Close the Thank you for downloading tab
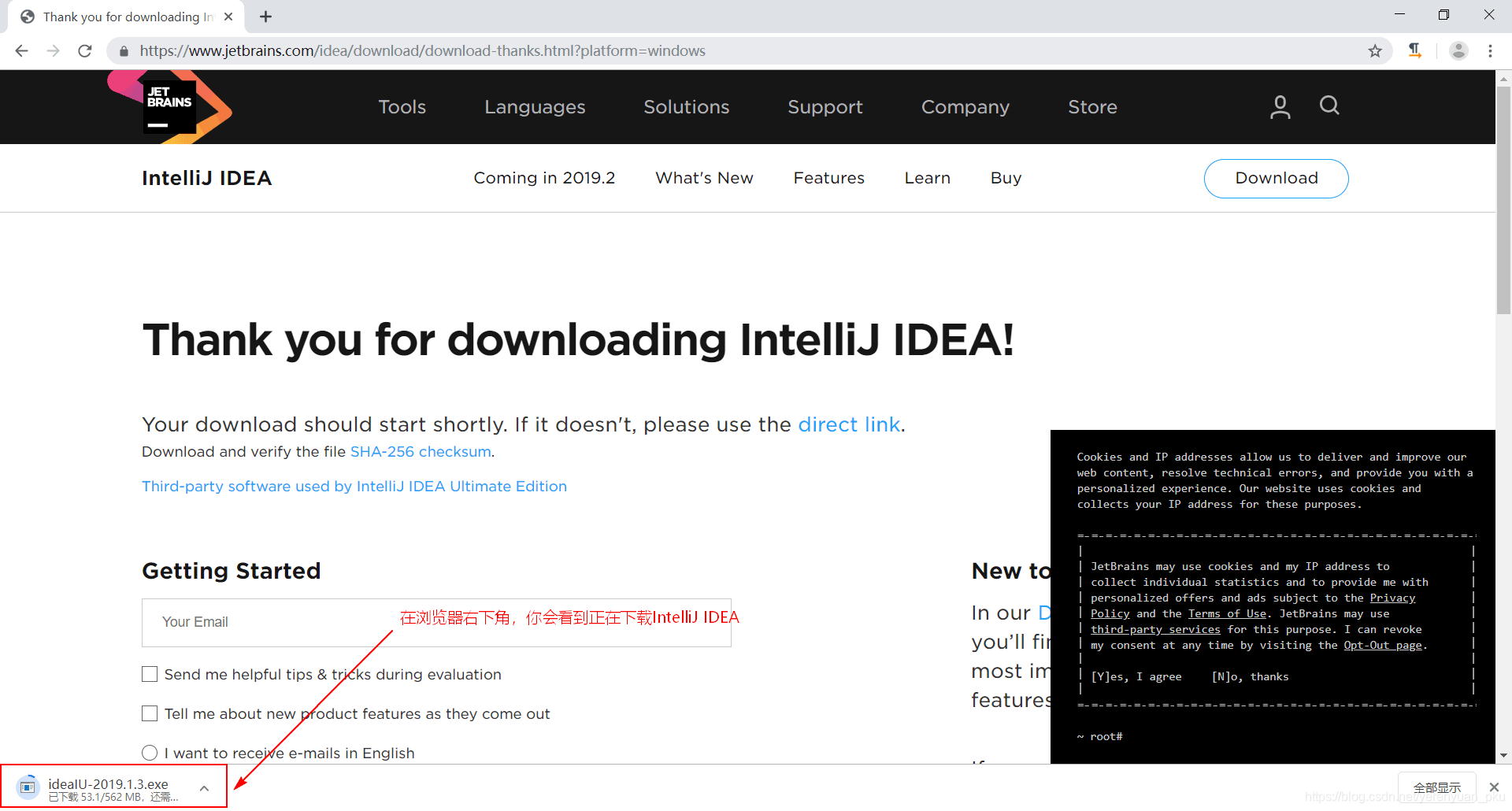Image resolution: width=1512 pixels, height=811 pixels. point(228,17)
